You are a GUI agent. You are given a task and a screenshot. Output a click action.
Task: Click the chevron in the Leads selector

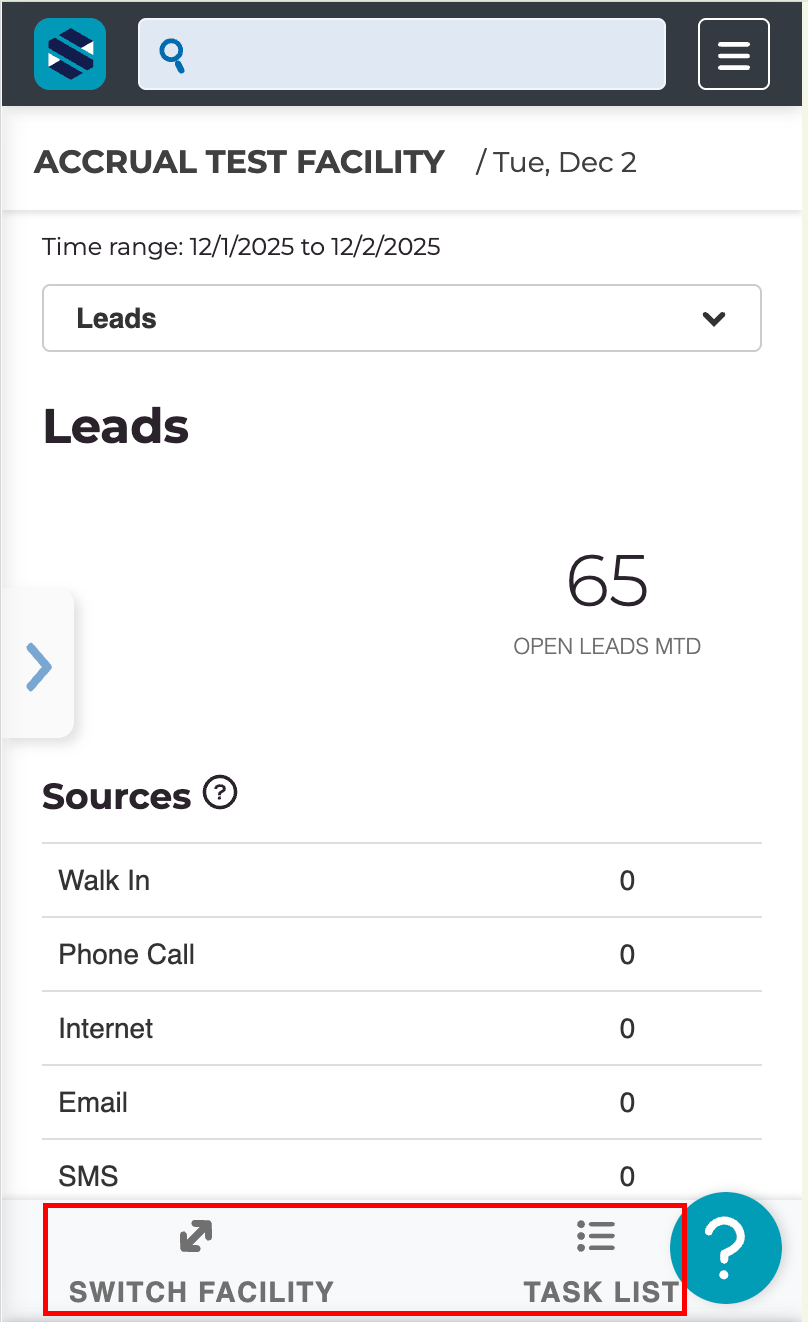pyautogui.click(x=713, y=319)
